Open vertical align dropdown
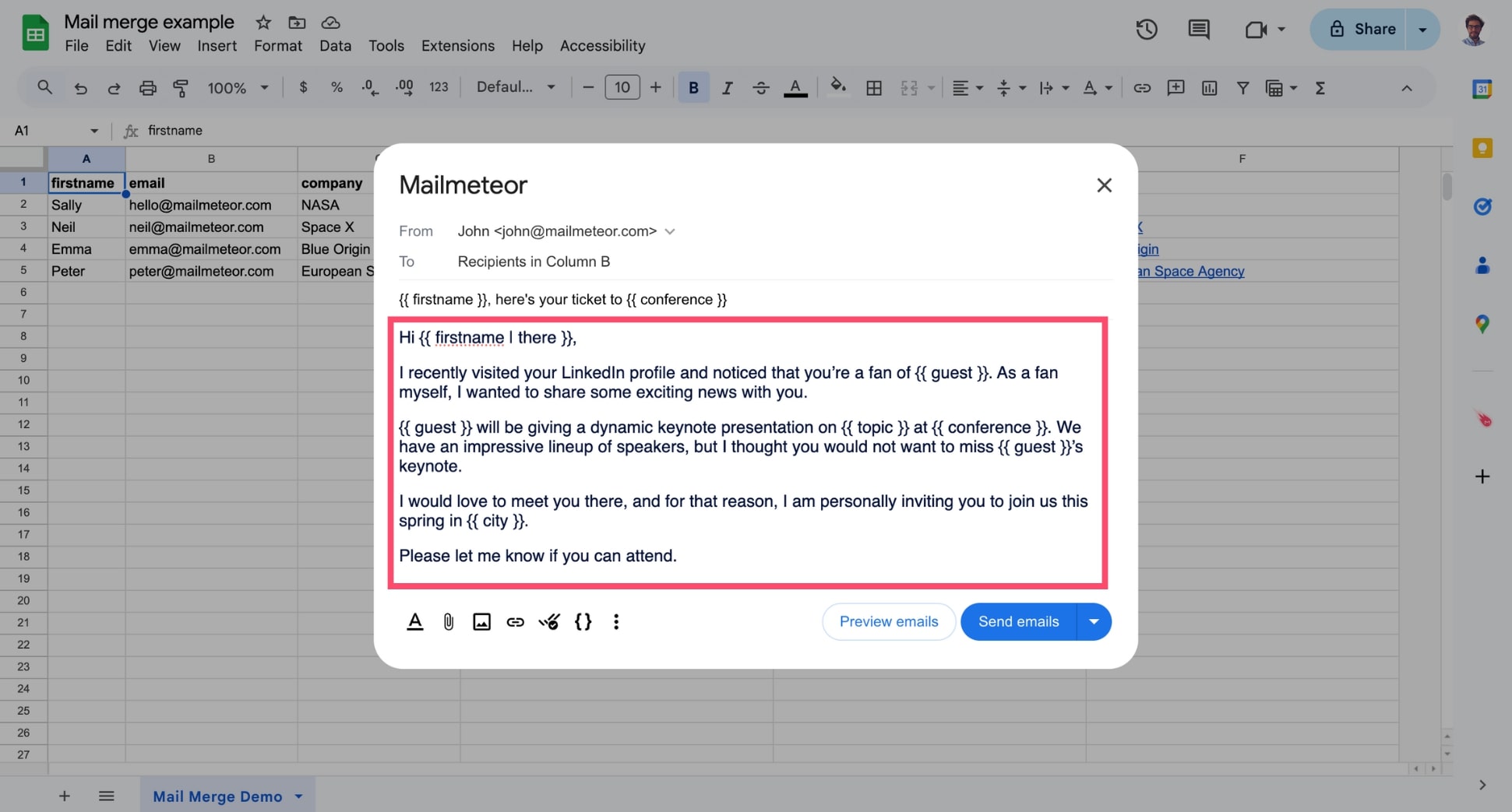1512x812 pixels. tap(1011, 88)
